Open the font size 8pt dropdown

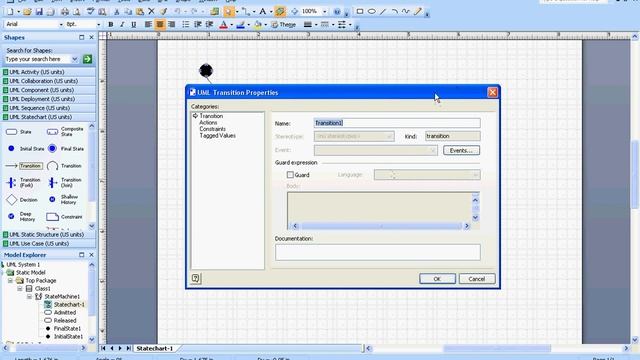coord(98,24)
